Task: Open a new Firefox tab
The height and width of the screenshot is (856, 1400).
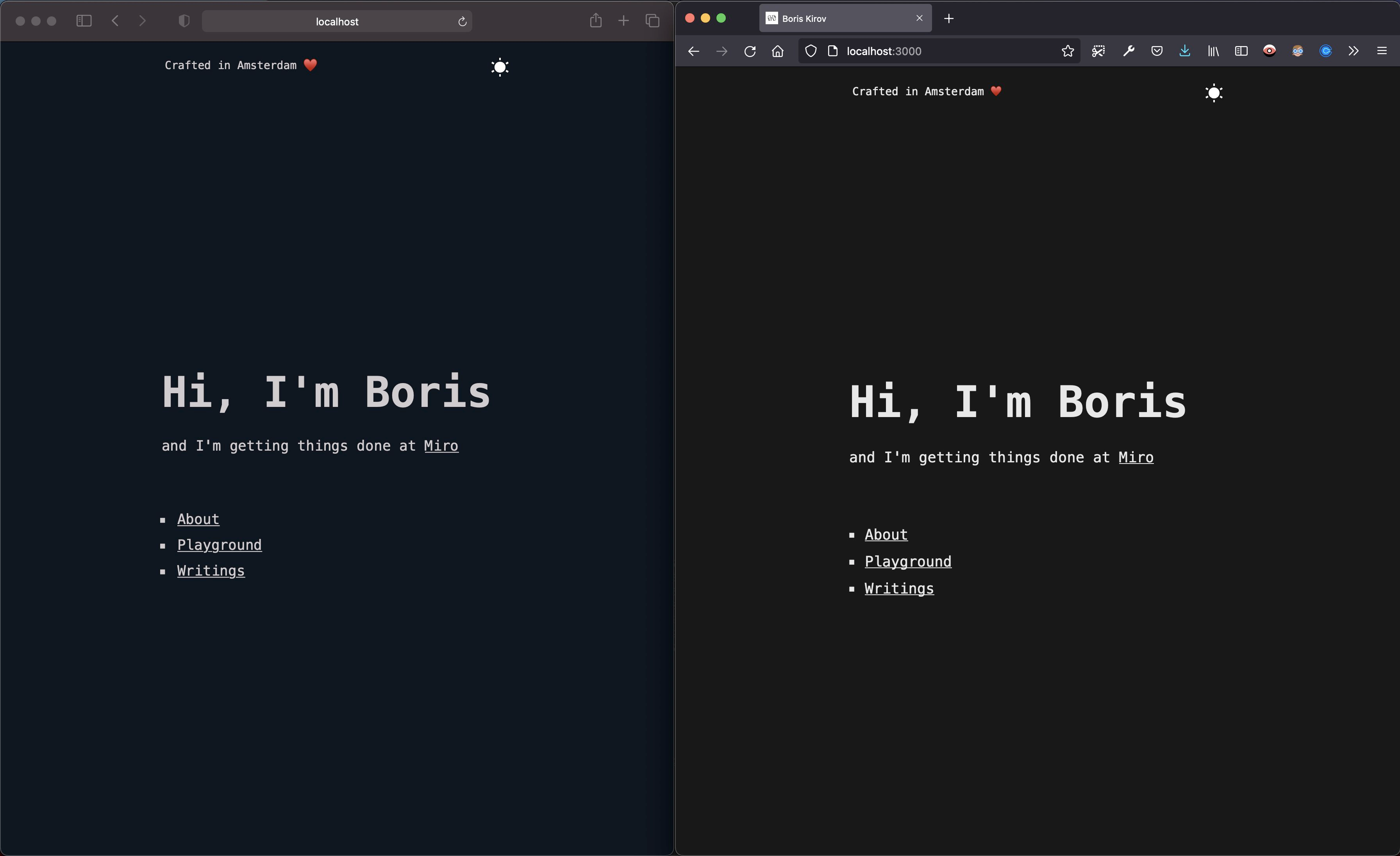Action: tap(949, 19)
